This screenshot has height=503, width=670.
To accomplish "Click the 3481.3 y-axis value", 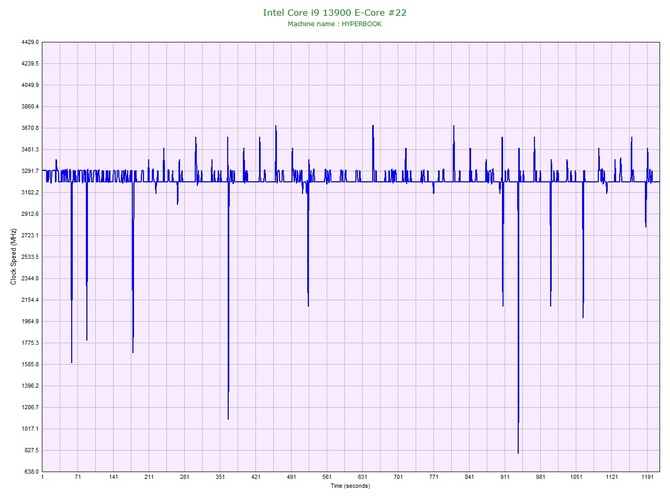I will [30, 150].
